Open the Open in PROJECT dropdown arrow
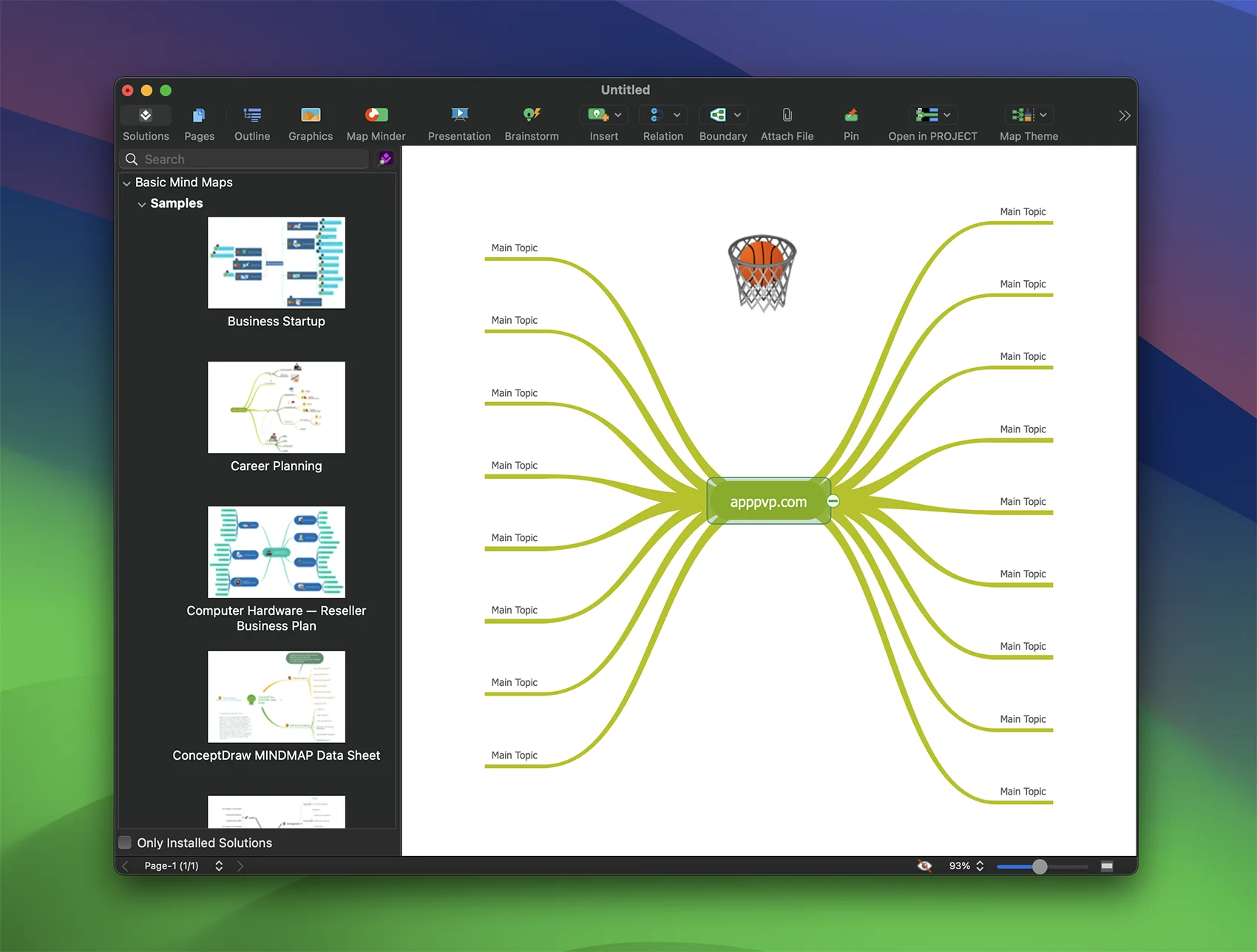 click(947, 115)
